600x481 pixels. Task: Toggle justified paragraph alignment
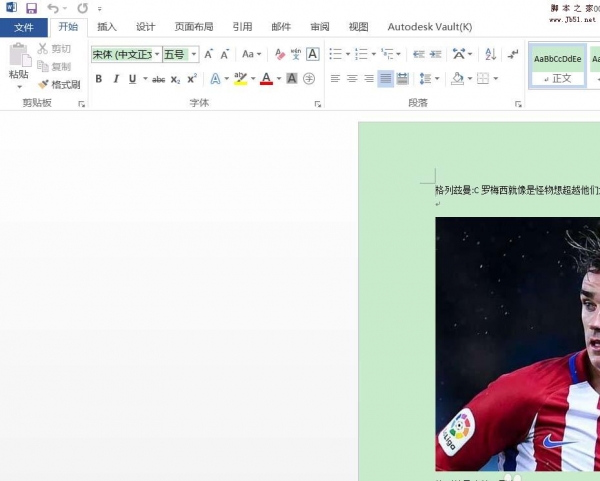385,79
